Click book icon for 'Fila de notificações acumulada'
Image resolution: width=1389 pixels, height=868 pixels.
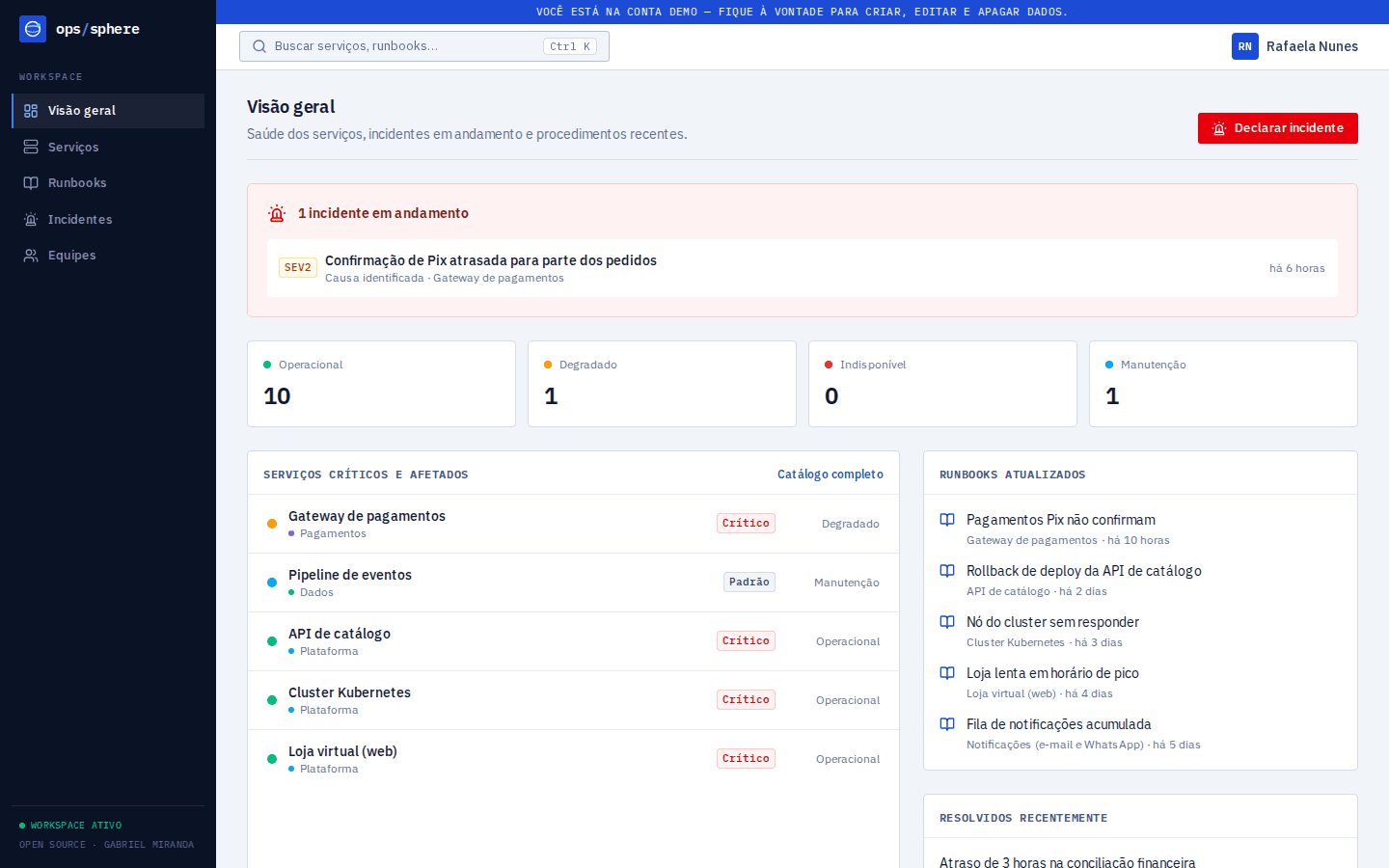[x=947, y=724]
